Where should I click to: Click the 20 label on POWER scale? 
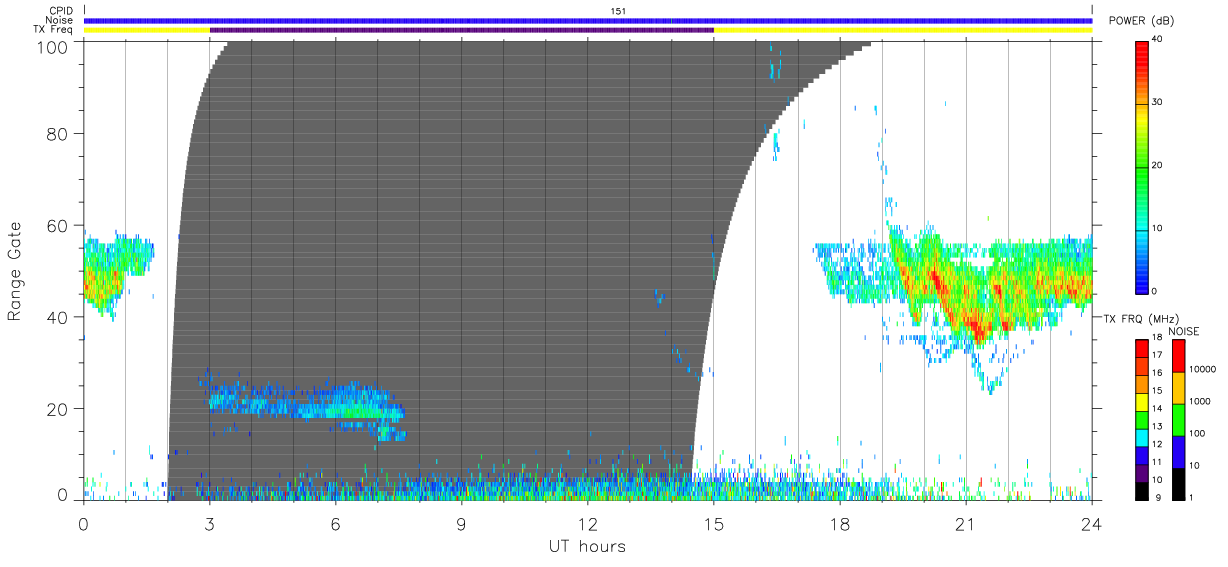tap(1158, 165)
